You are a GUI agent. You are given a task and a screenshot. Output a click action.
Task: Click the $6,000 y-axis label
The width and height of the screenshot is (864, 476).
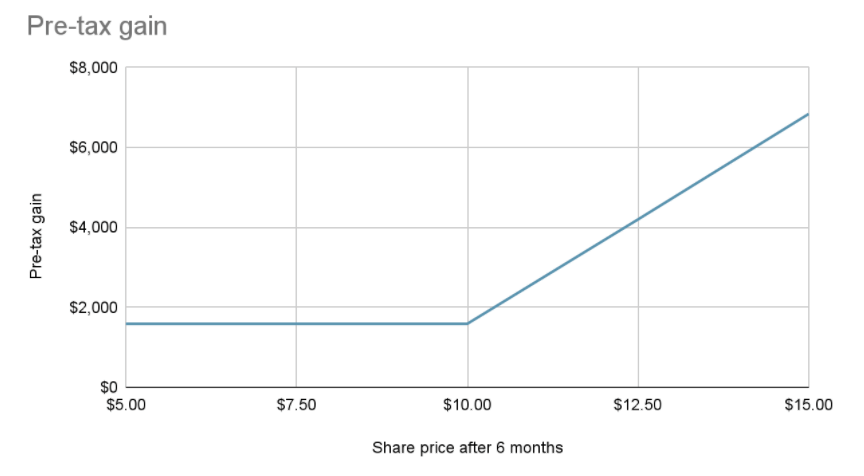pyautogui.click(x=92, y=148)
